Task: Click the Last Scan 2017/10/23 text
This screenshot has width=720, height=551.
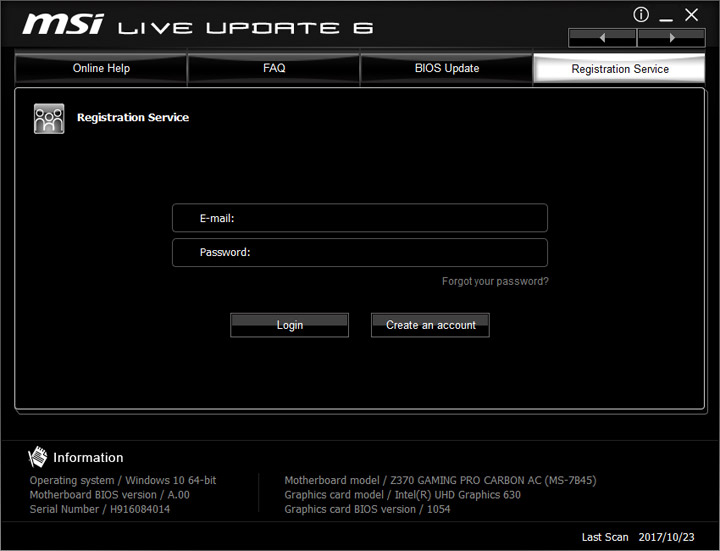Action: pyautogui.click(x=638, y=537)
